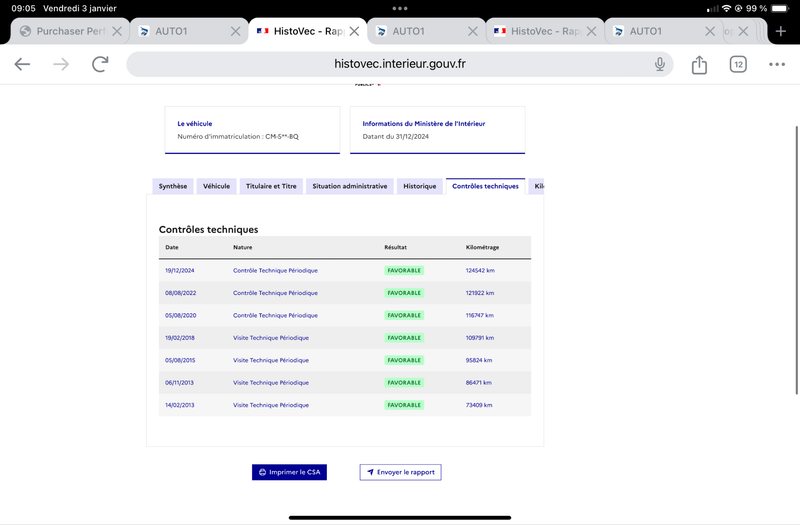Viewport: 800px width, 525px height.
Task: Click Informations du Ministère de l'Intérieur card
Action: [437, 130]
